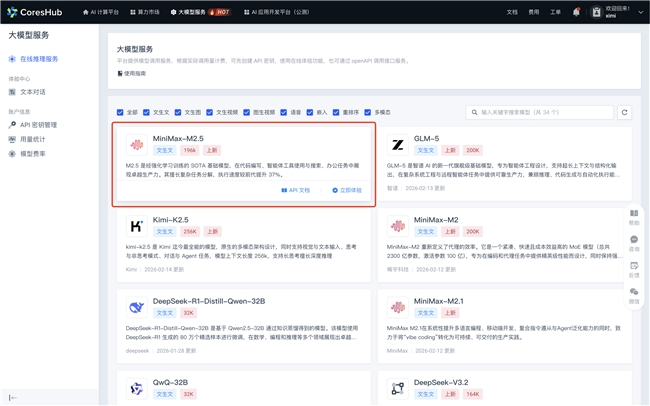Open the 使用指南 usage guide link

pyautogui.click(x=132, y=73)
